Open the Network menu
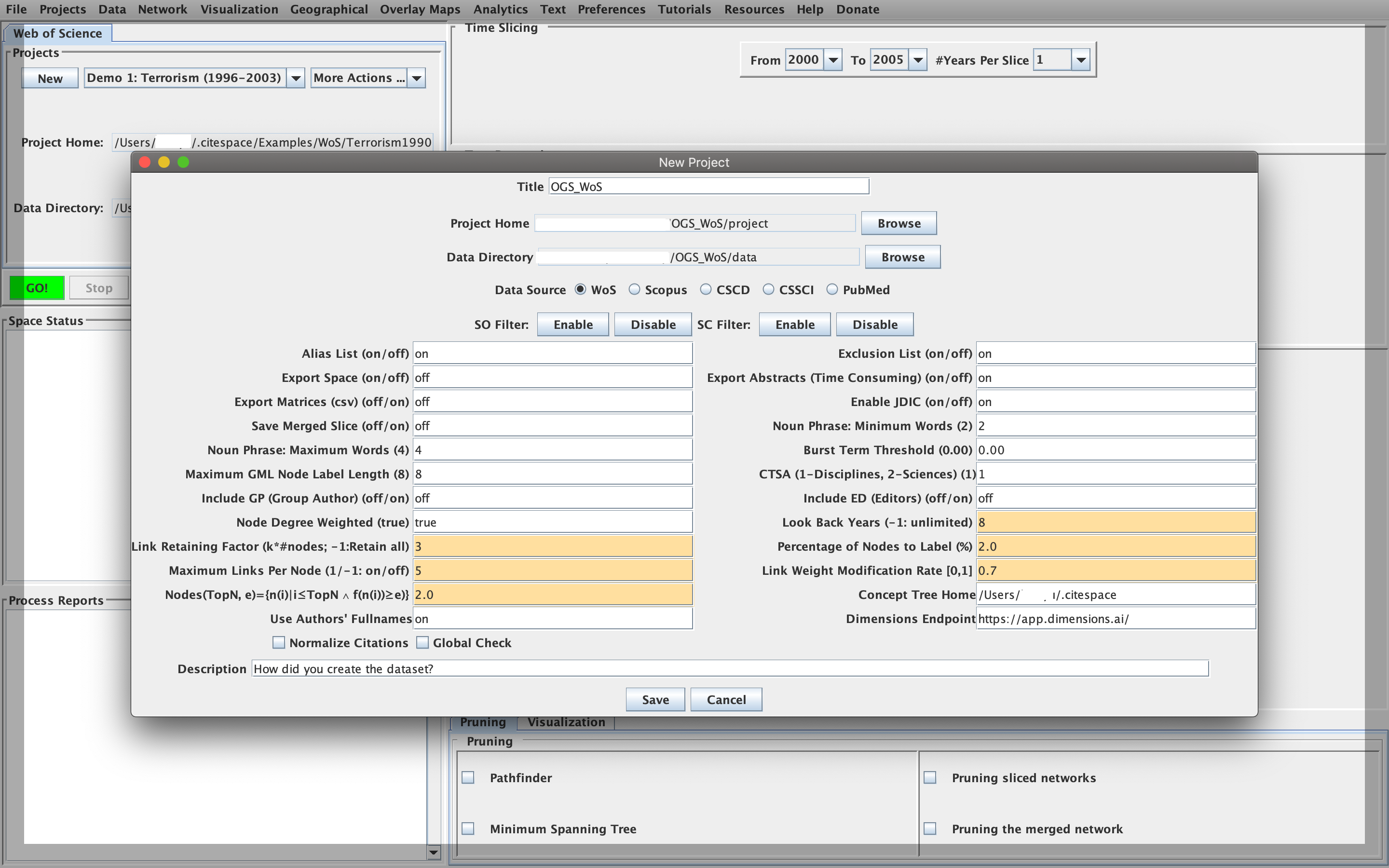The height and width of the screenshot is (868, 1389). (x=163, y=9)
